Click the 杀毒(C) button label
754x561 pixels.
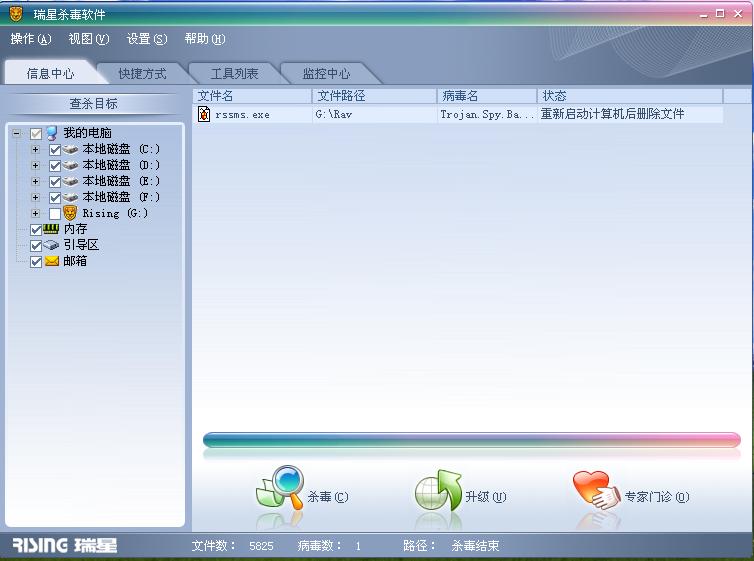click(327, 497)
